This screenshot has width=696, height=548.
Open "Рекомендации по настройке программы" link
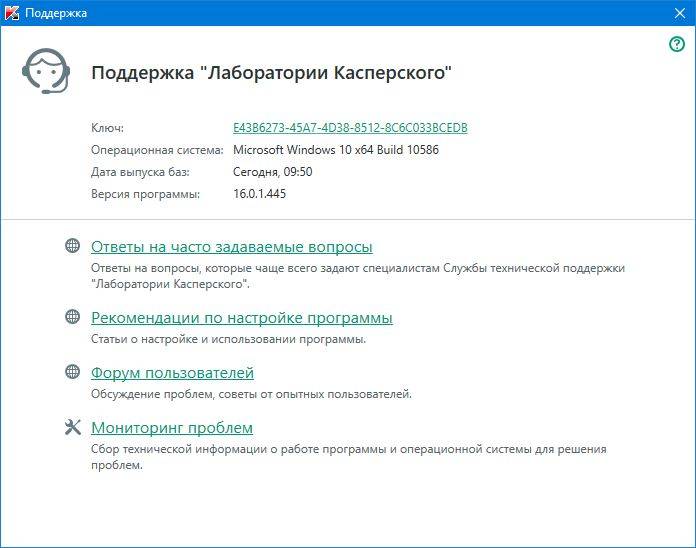[242, 318]
